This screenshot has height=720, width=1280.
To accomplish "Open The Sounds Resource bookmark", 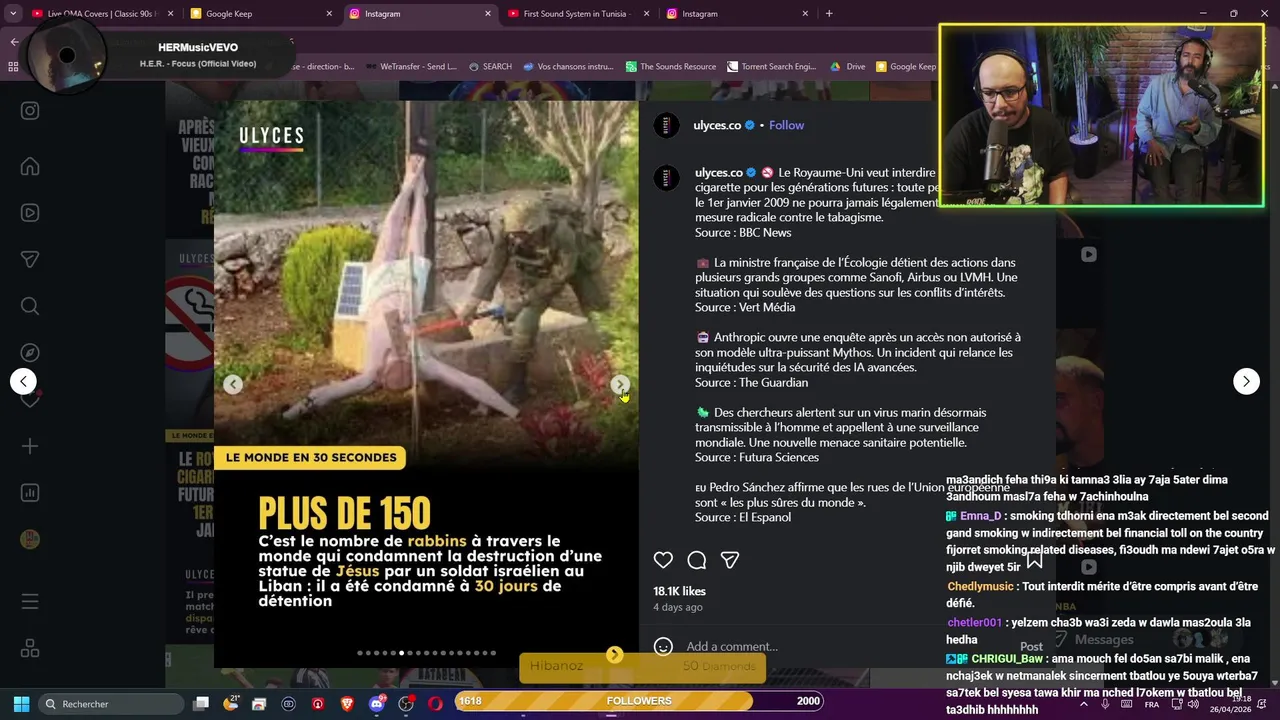I will click(671, 67).
